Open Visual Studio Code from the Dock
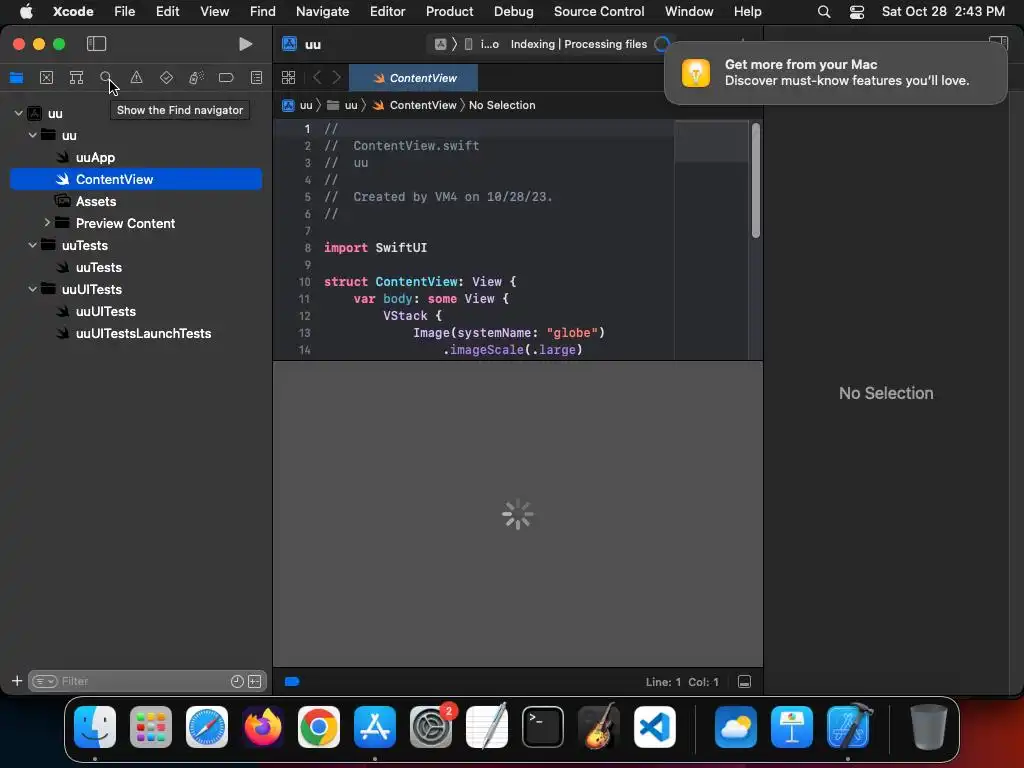This screenshot has width=1024, height=768. pyautogui.click(x=655, y=727)
